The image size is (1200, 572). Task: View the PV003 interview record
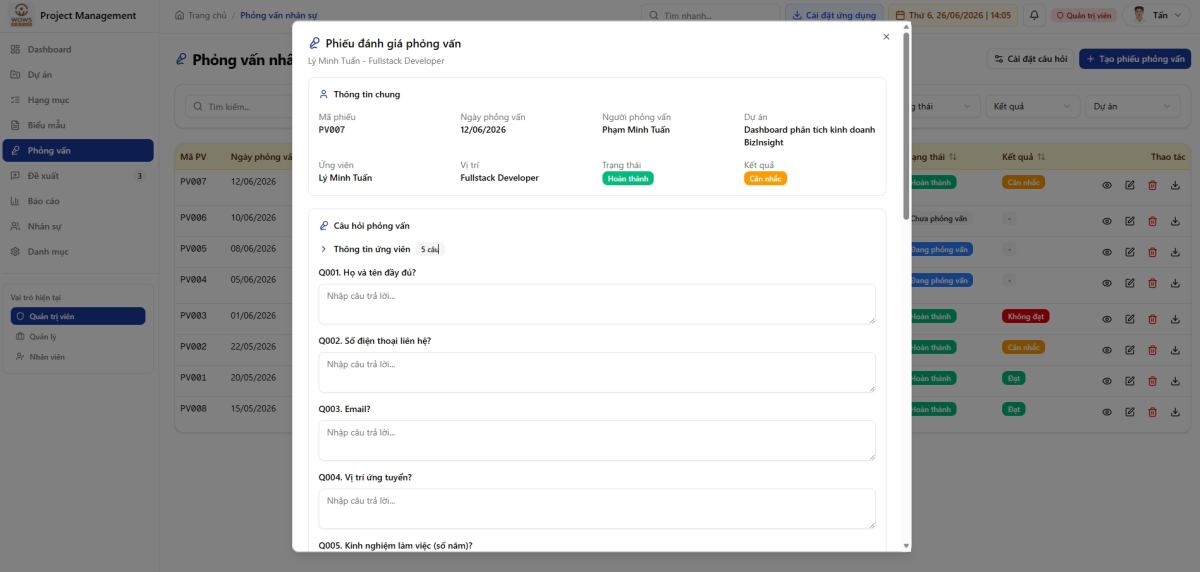click(1107, 319)
